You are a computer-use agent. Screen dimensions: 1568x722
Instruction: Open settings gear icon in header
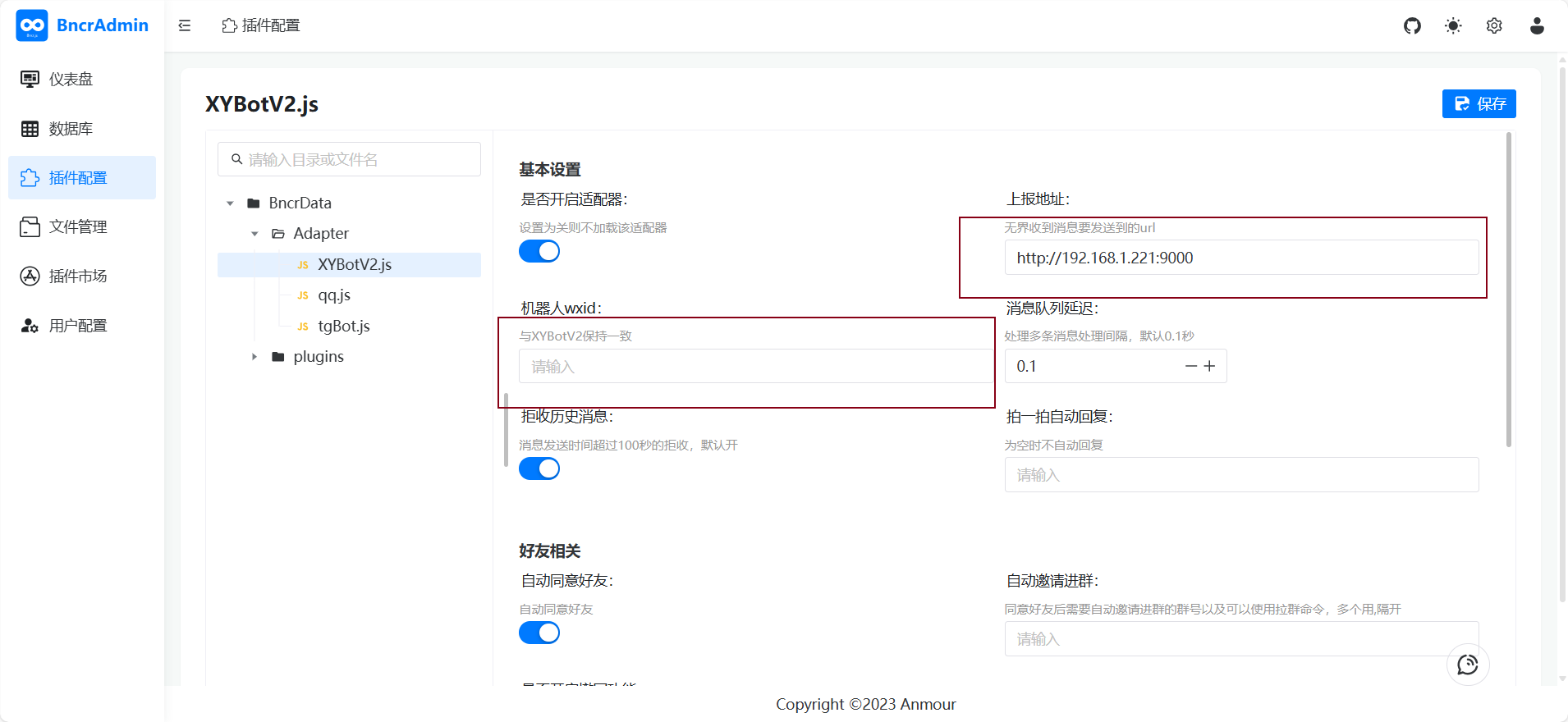click(x=1494, y=25)
